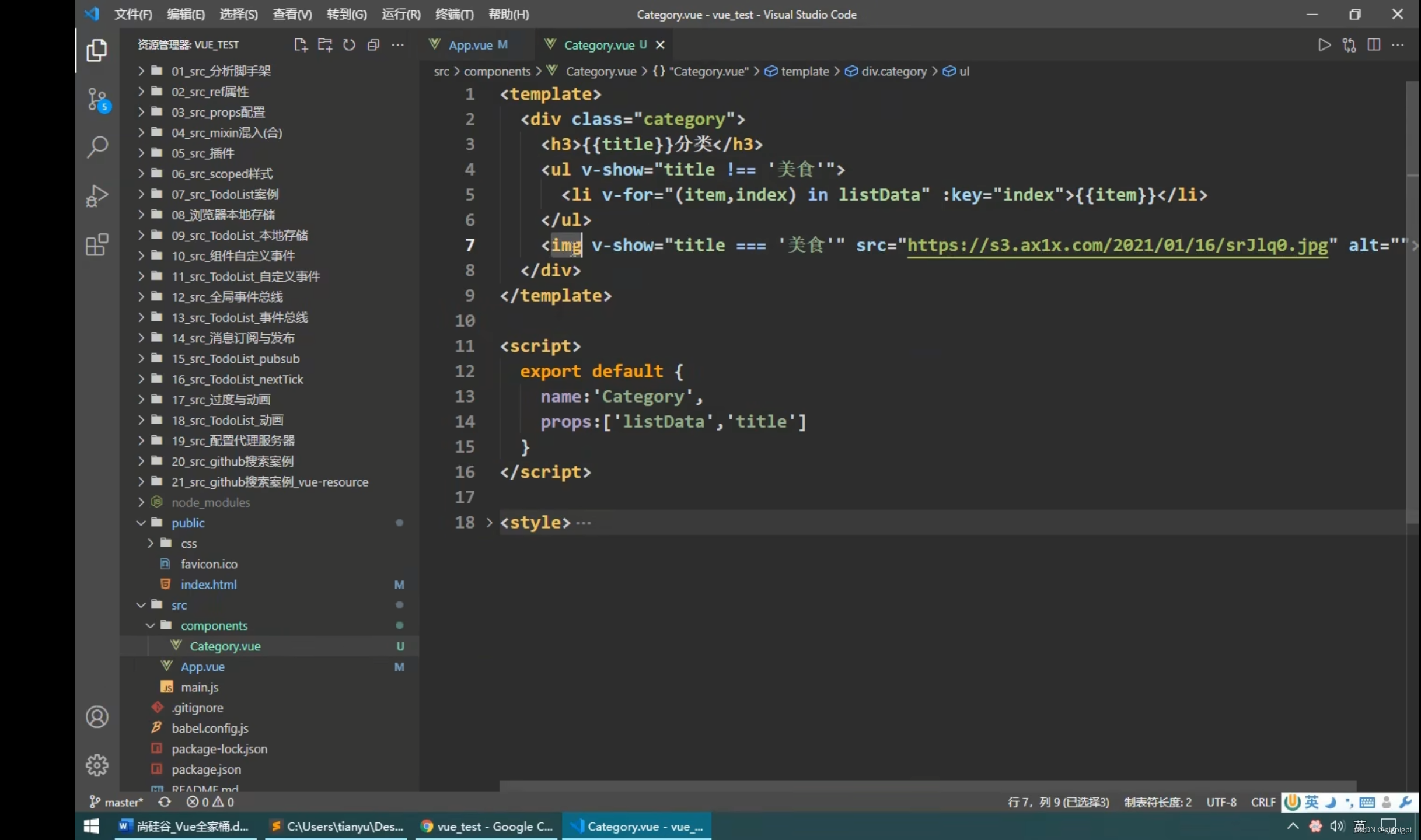The width and height of the screenshot is (1421, 840).
Task: Collapse all folders in explorer
Action: tap(373, 45)
